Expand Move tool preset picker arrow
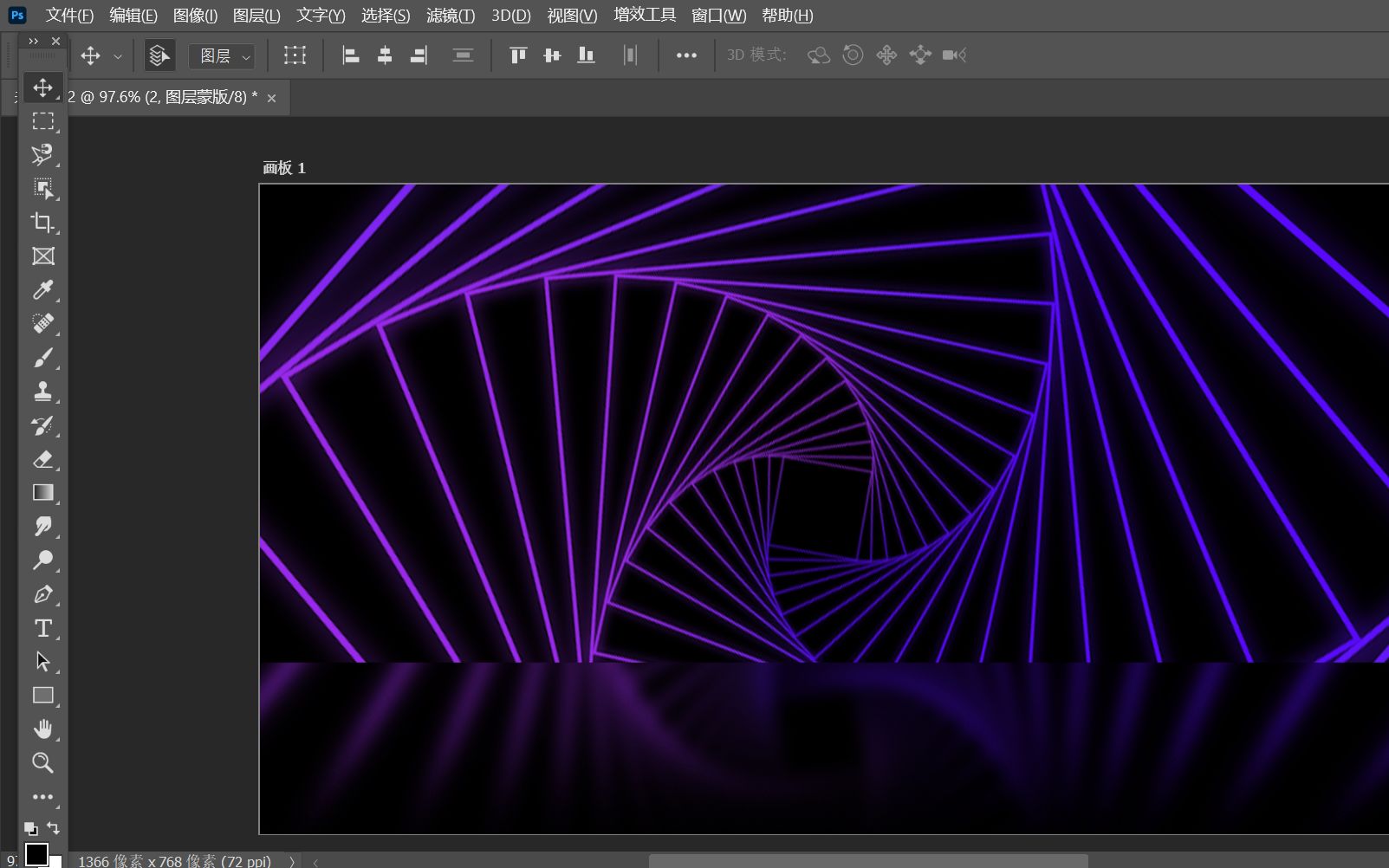The image size is (1389, 868). (x=118, y=56)
